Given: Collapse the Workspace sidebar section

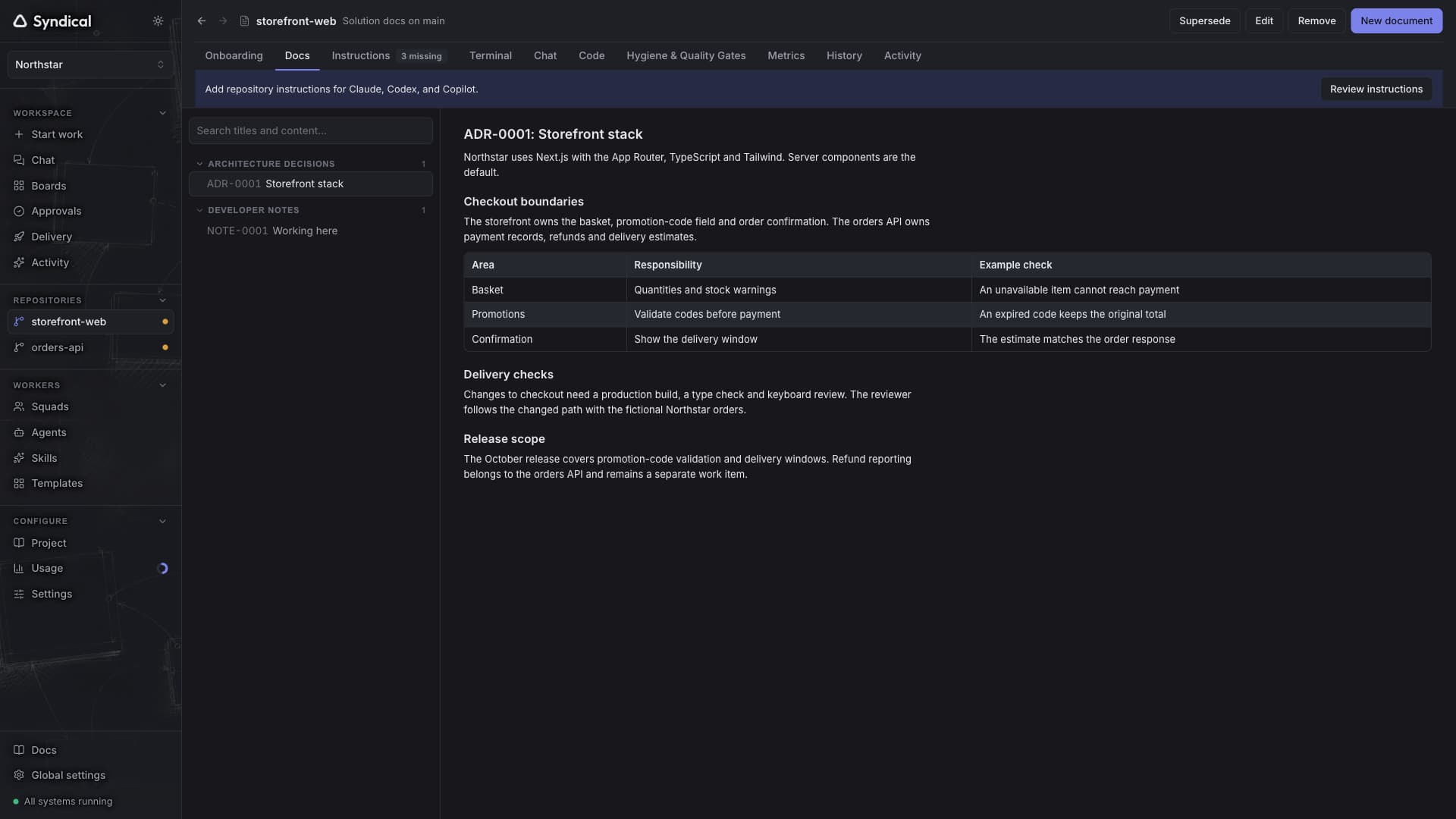Looking at the screenshot, I should coord(162,114).
